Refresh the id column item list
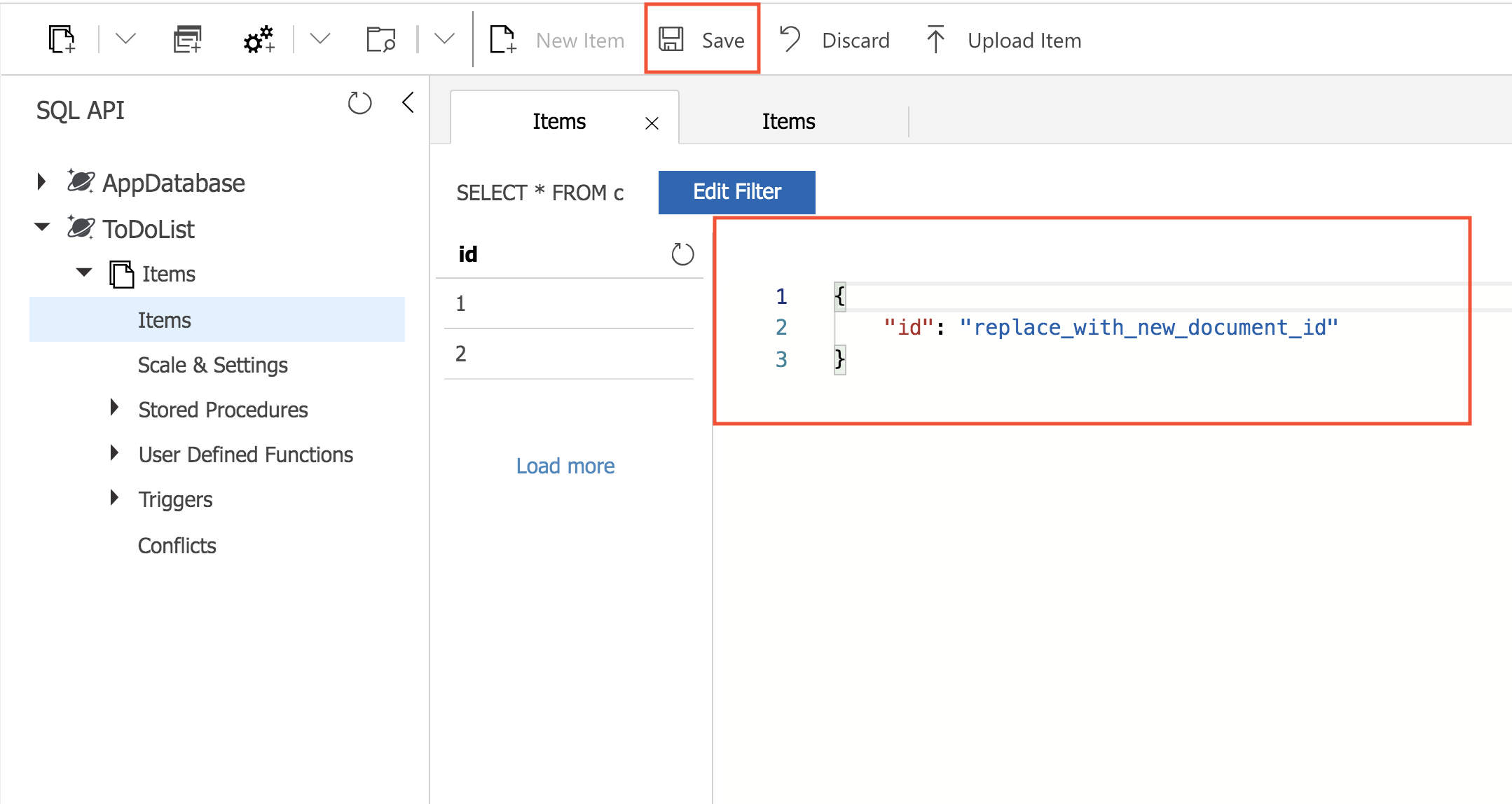 click(682, 254)
